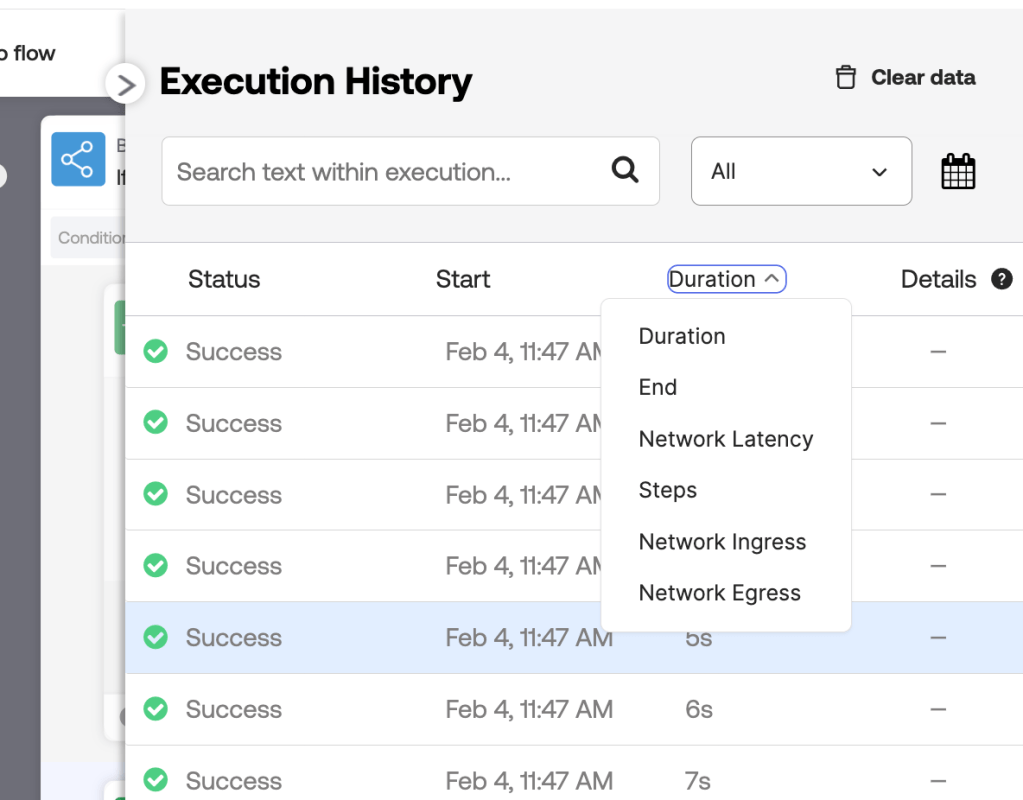
Task: Open the All status filter dropdown
Action: point(800,171)
